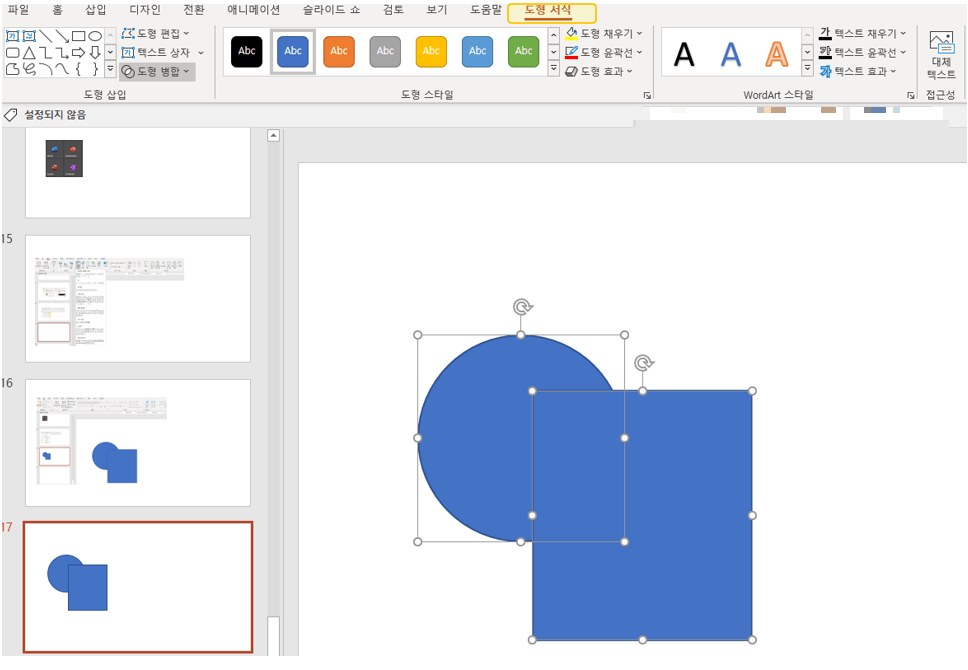Switch to the 검토 tab
The image size is (968, 670).
coord(393,10)
